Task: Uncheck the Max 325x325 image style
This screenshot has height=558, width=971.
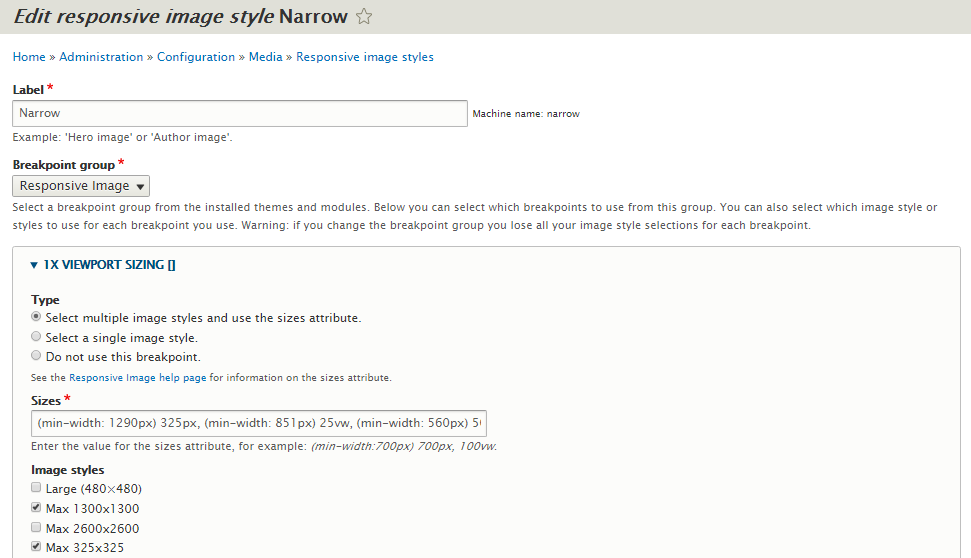Action: [36, 546]
